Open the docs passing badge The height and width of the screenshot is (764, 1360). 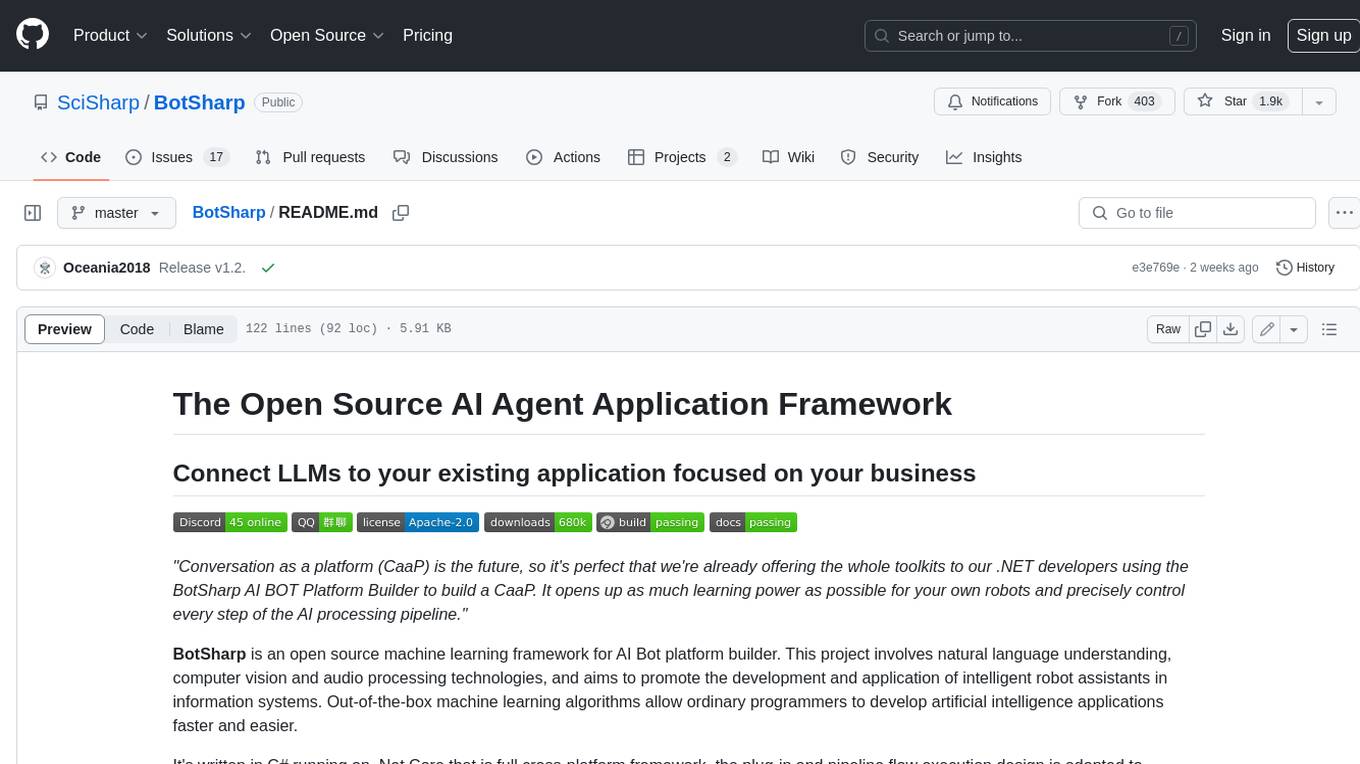pos(753,522)
